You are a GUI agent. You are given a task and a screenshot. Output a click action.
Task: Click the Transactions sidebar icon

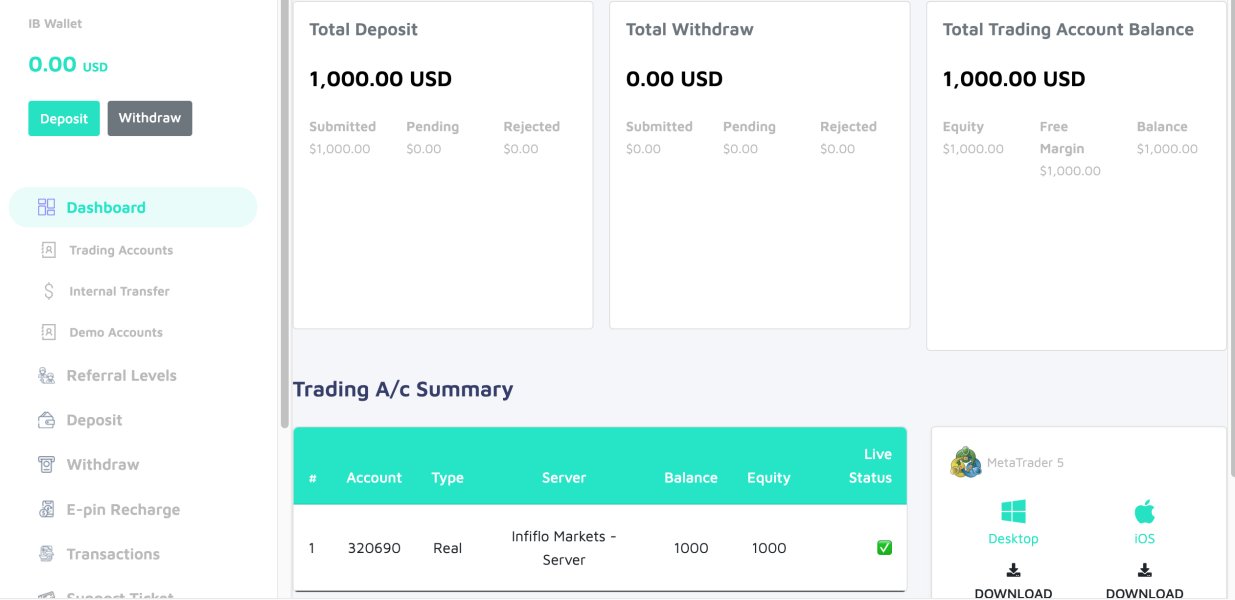click(x=46, y=554)
